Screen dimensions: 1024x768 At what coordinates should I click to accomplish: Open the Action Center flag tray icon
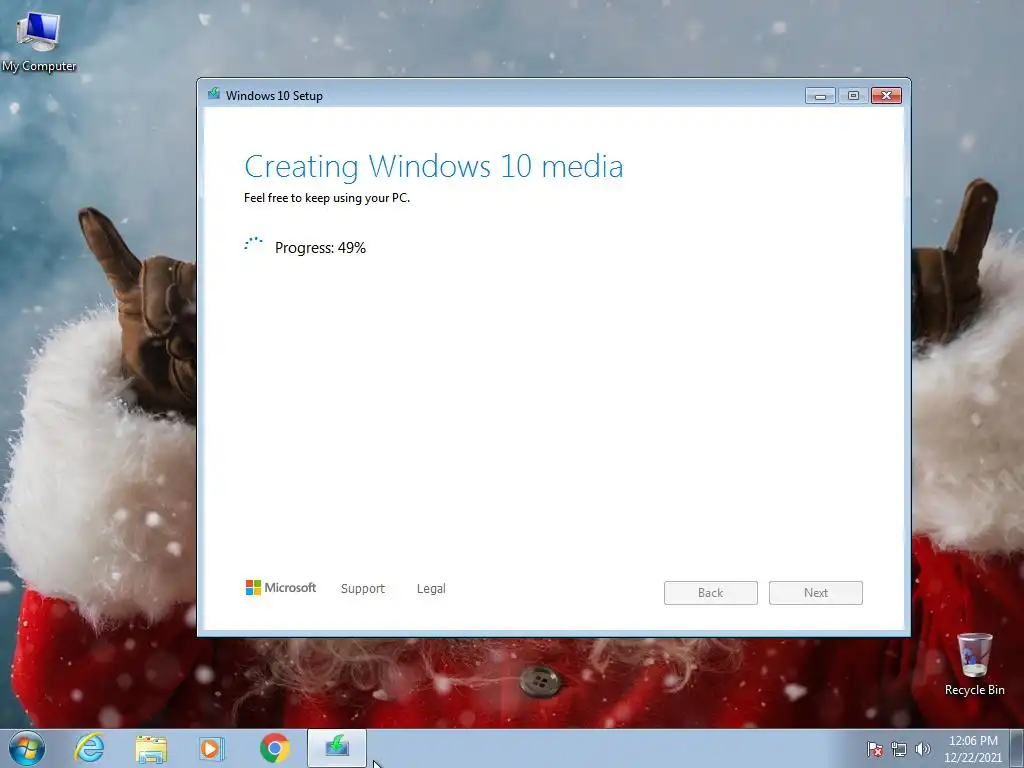click(875, 749)
